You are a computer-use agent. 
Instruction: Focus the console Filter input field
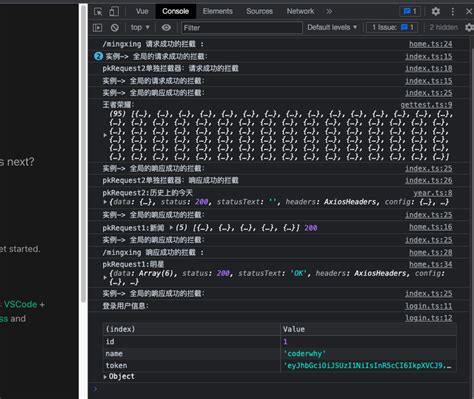[242, 28]
